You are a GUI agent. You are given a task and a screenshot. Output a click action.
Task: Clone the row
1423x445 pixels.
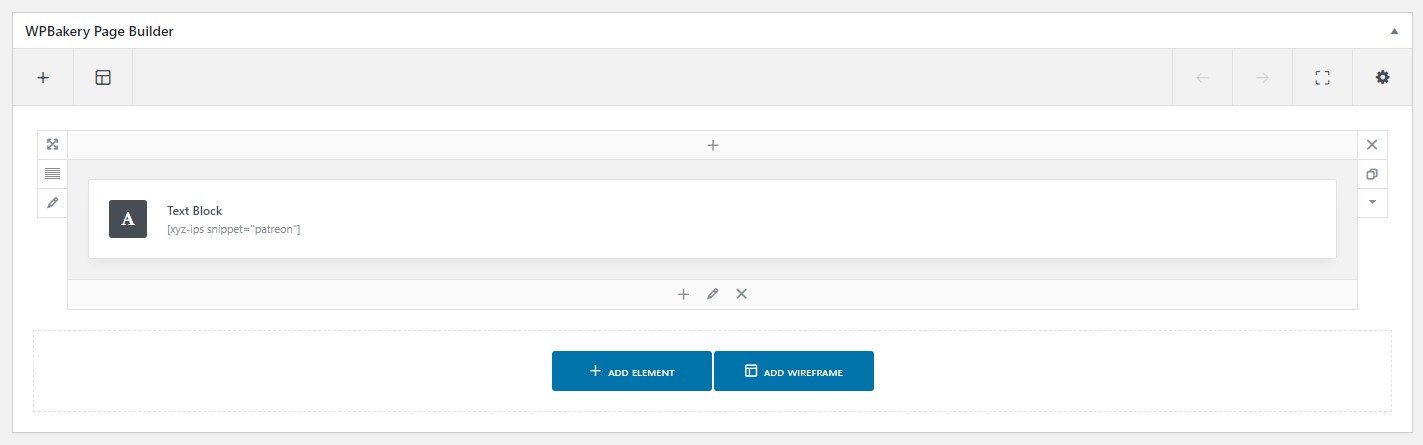(x=1372, y=173)
